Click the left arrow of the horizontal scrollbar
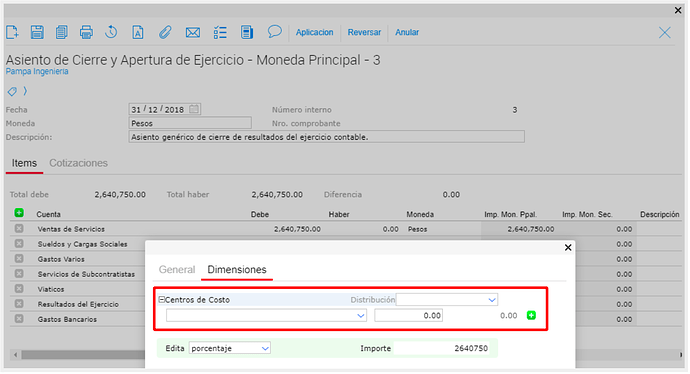 click(15, 354)
